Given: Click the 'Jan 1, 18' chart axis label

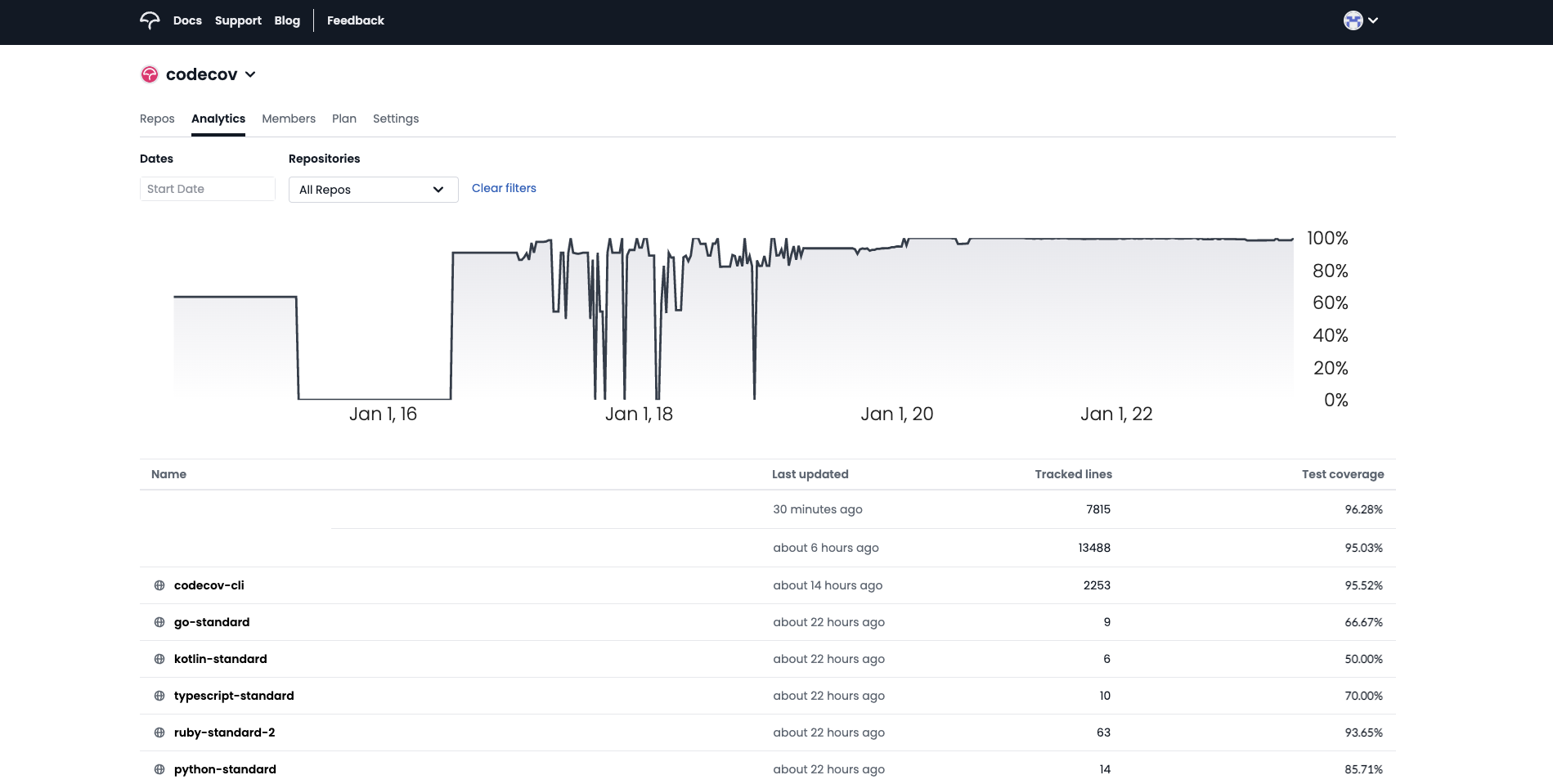Looking at the screenshot, I should point(639,414).
